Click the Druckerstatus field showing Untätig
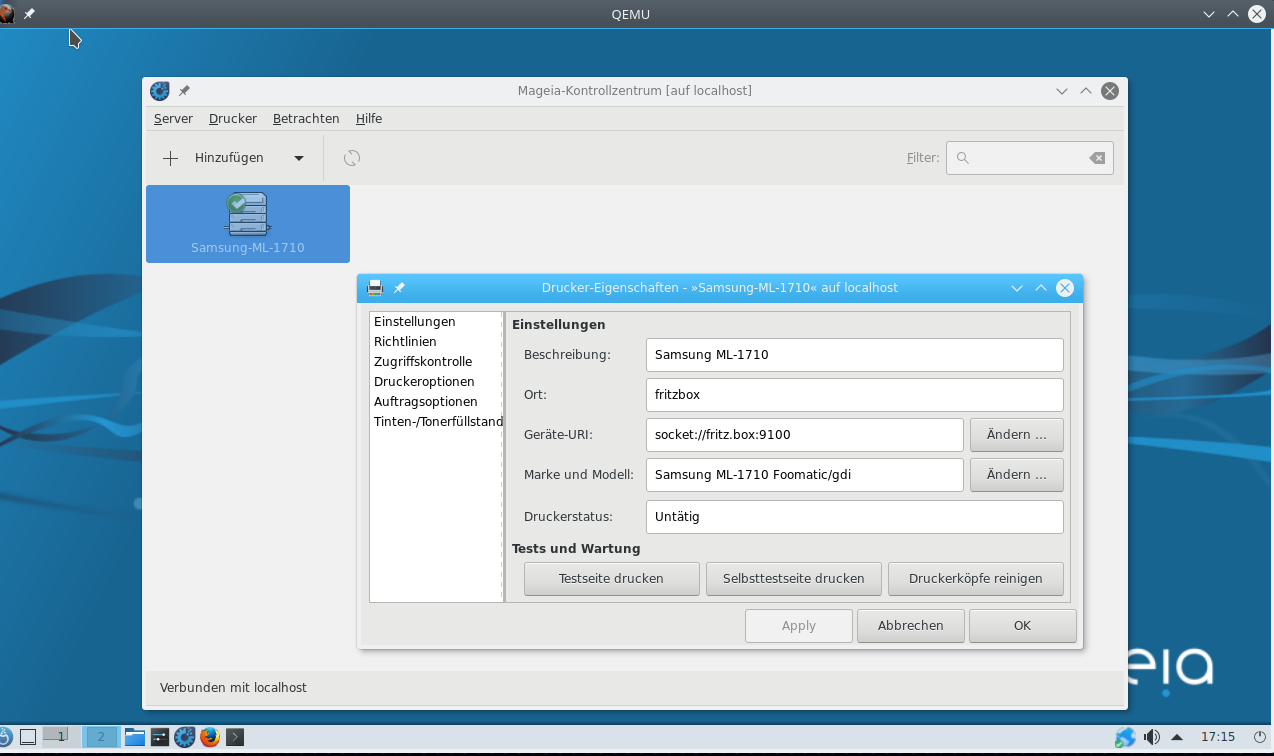The height and width of the screenshot is (756, 1274). [855, 517]
